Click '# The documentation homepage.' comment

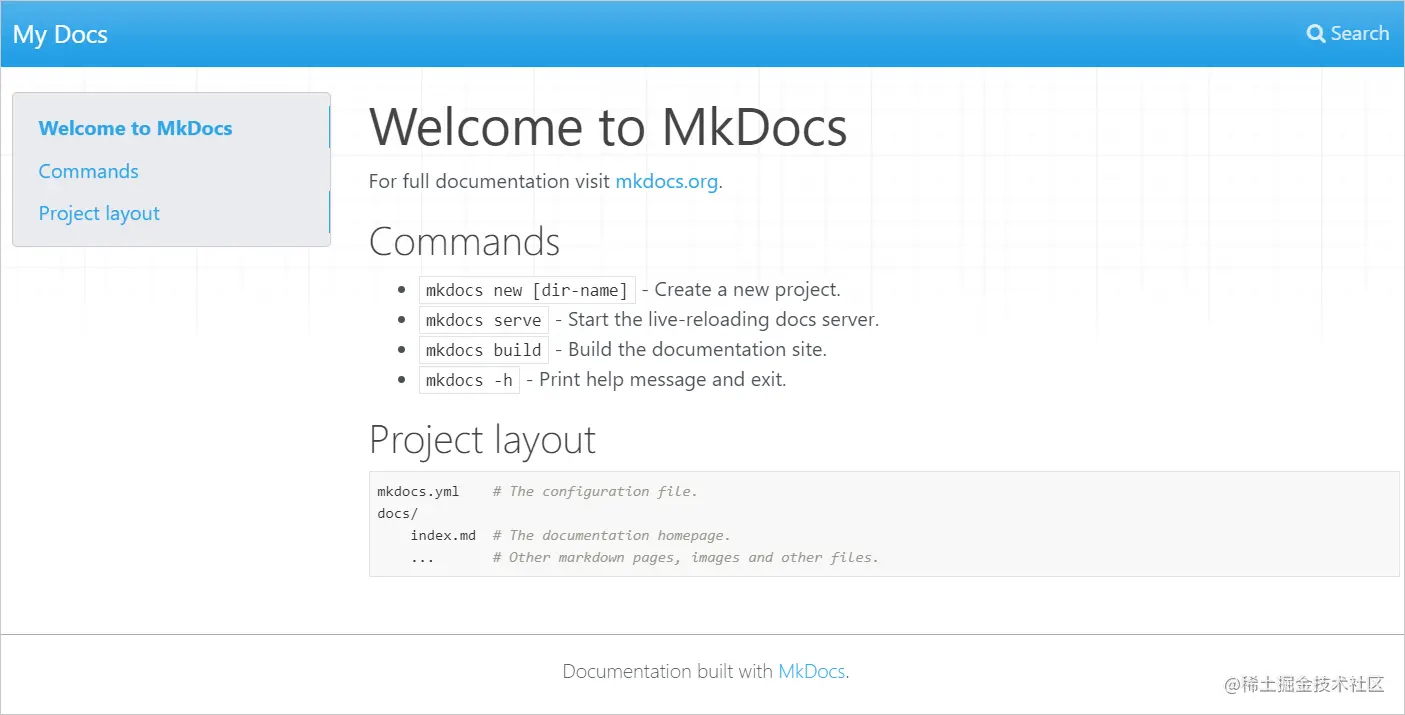coord(612,535)
